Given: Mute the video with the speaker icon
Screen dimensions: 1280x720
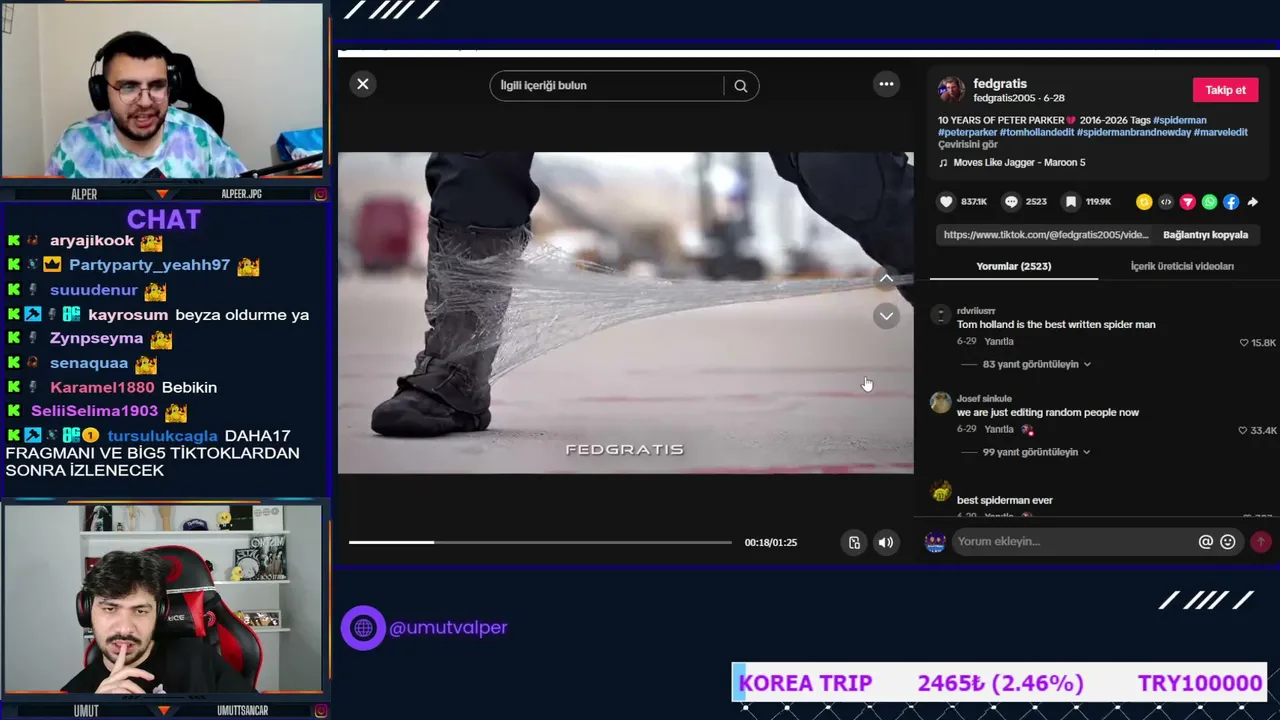Looking at the screenshot, I should pyautogui.click(x=886, y=543).
